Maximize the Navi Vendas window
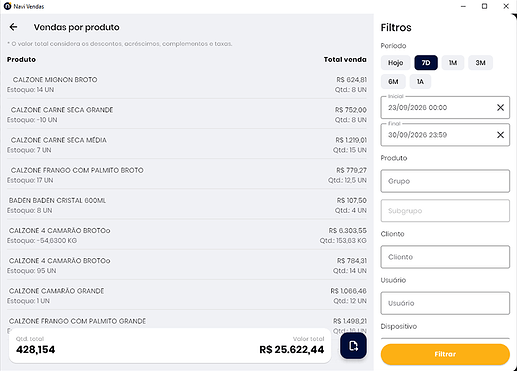This screenshot has height=371, width=517. pyautogui.click(x=484, y=6)
